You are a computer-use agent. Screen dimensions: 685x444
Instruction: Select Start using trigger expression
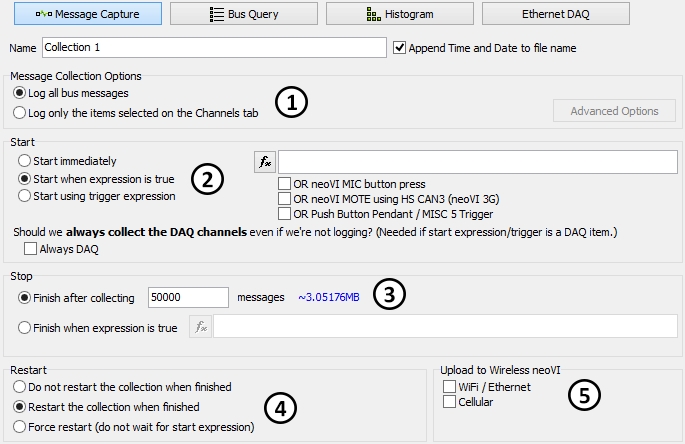25,196
